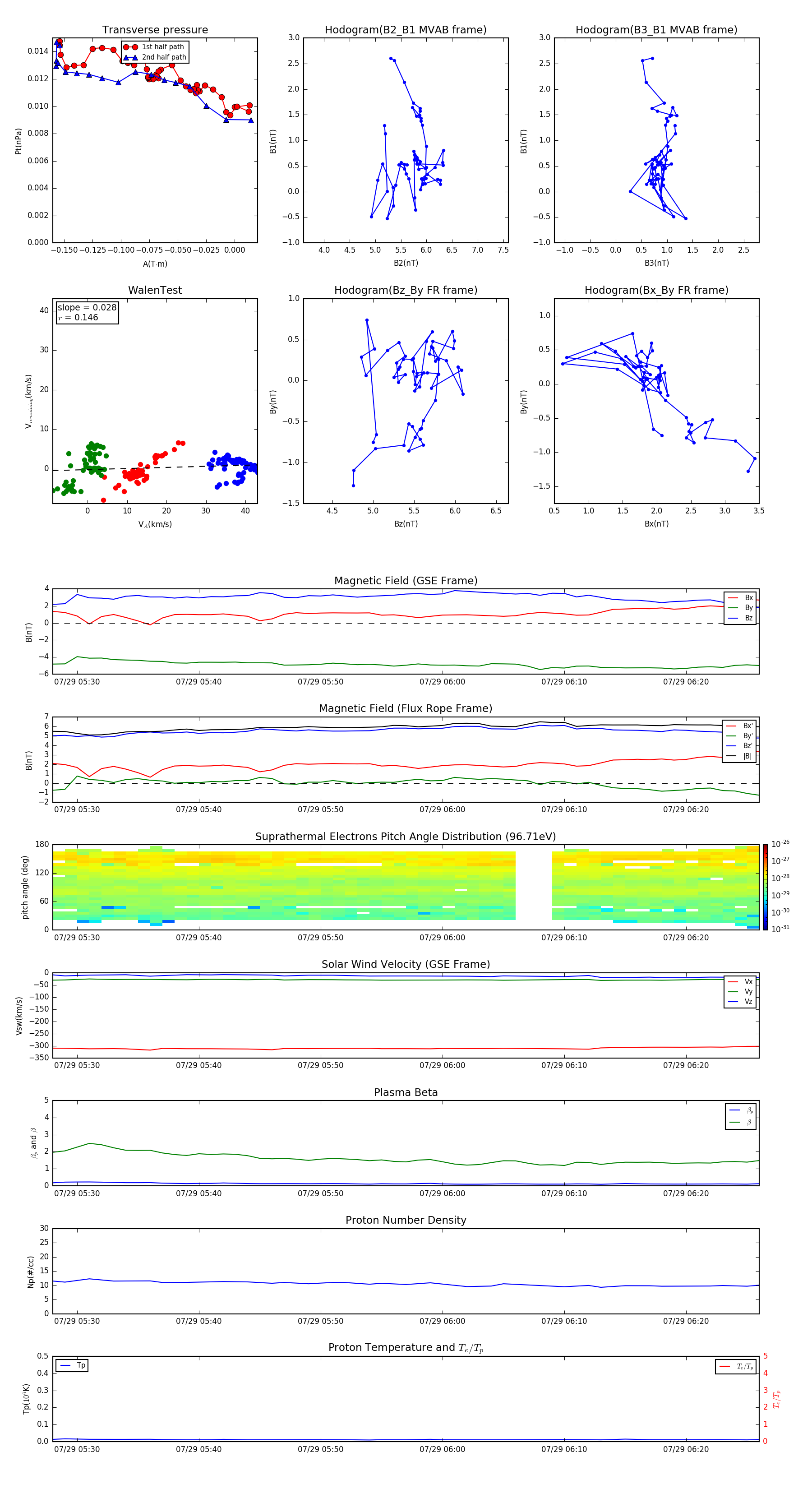Click 'B(nT)' label of GSE Magnetic Field
This screenshot has width=812, height=1489.
[x=28, y=632]
